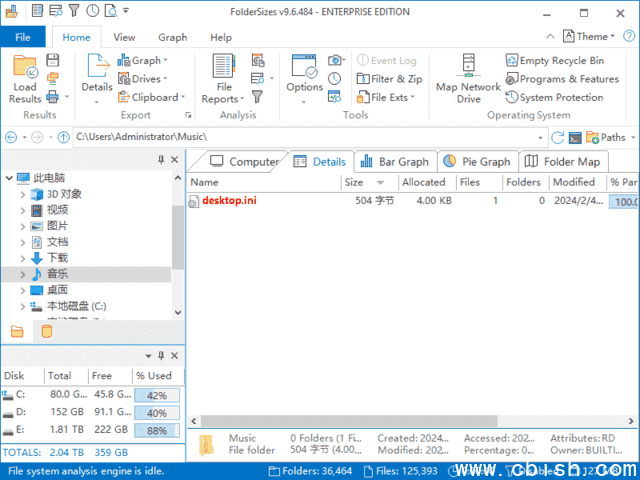The width and height of the screenshot is (640, 480).
Task: Sort by the Size column header
Action: (369, 182)
